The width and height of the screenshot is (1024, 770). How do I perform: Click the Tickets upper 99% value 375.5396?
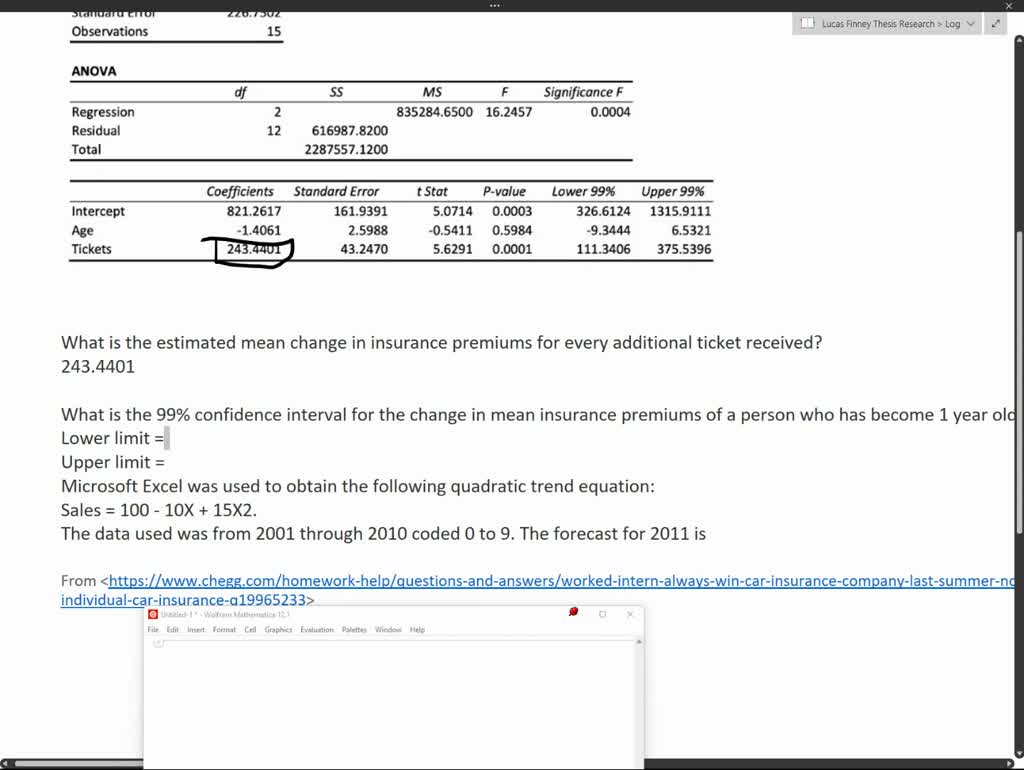coord(684,249)
